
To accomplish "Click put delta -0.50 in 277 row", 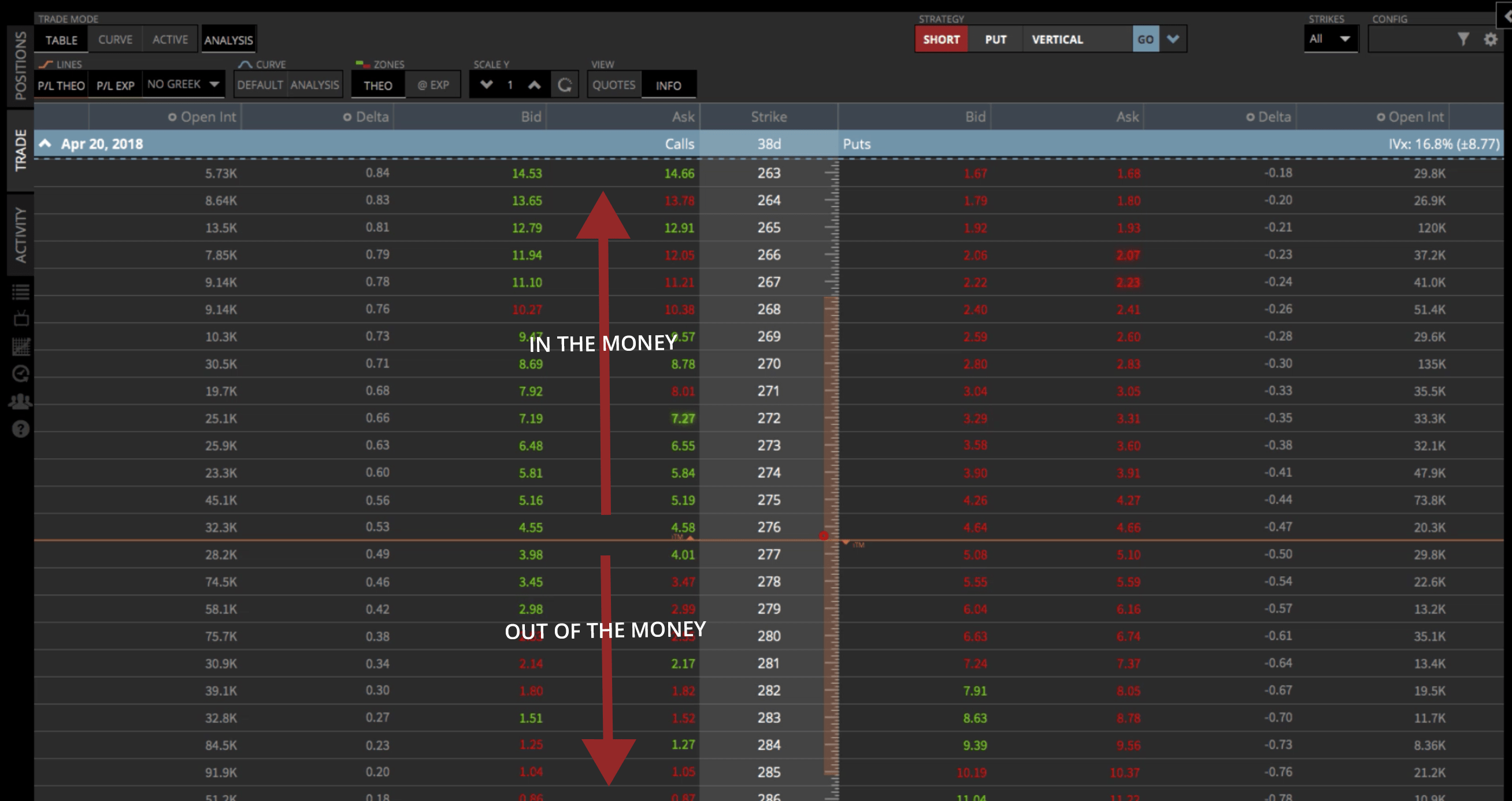I will point(1278,554).
